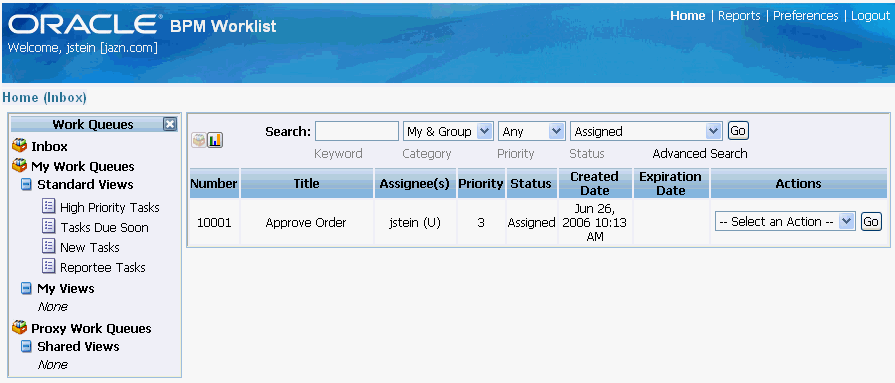This screenshot has height=383, width=895.
Task: Select My Work Queues label
Action: coord(83,167)
